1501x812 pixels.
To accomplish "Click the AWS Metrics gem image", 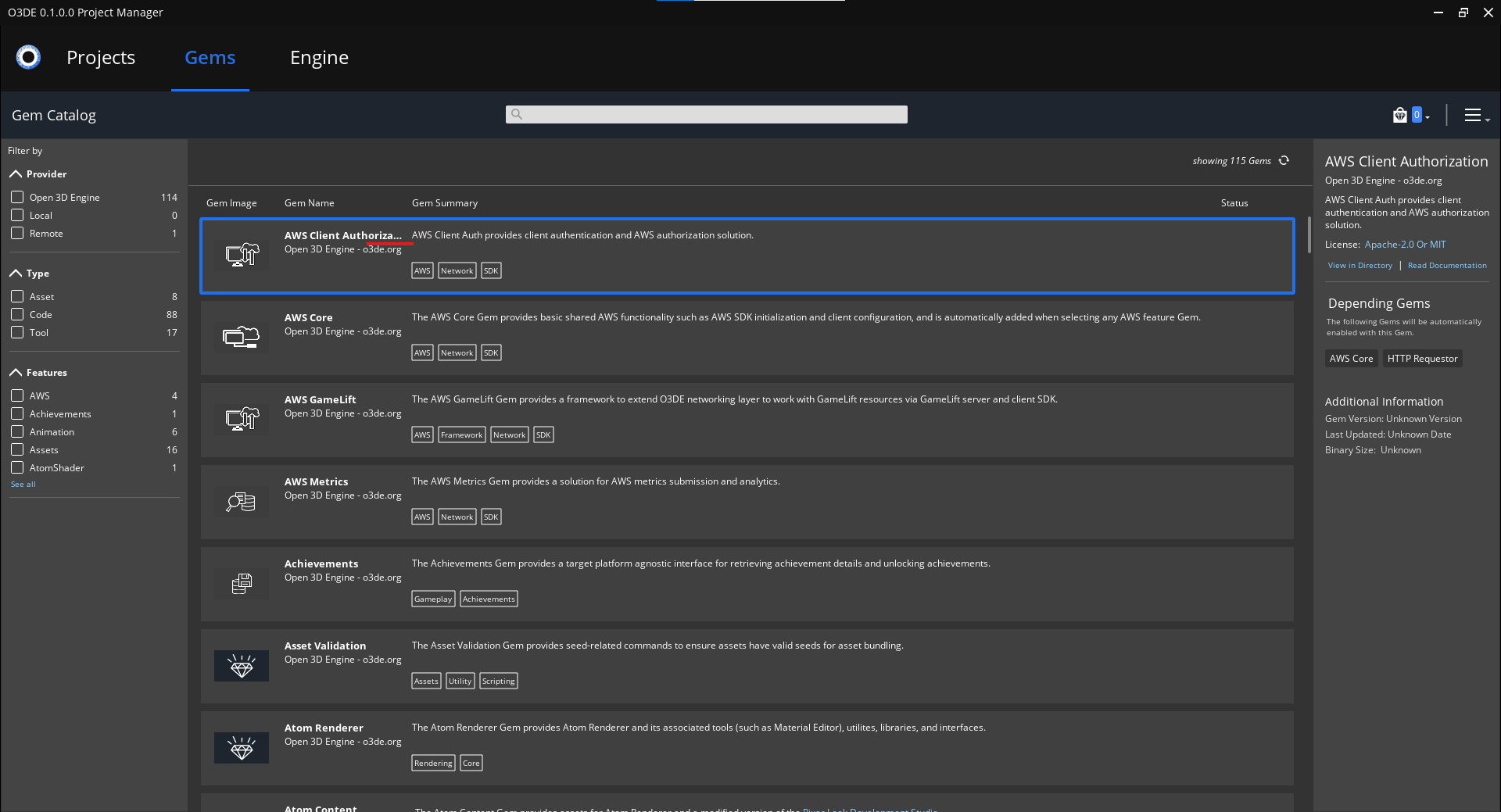I will pyautogui.click(x=241, y=501).
